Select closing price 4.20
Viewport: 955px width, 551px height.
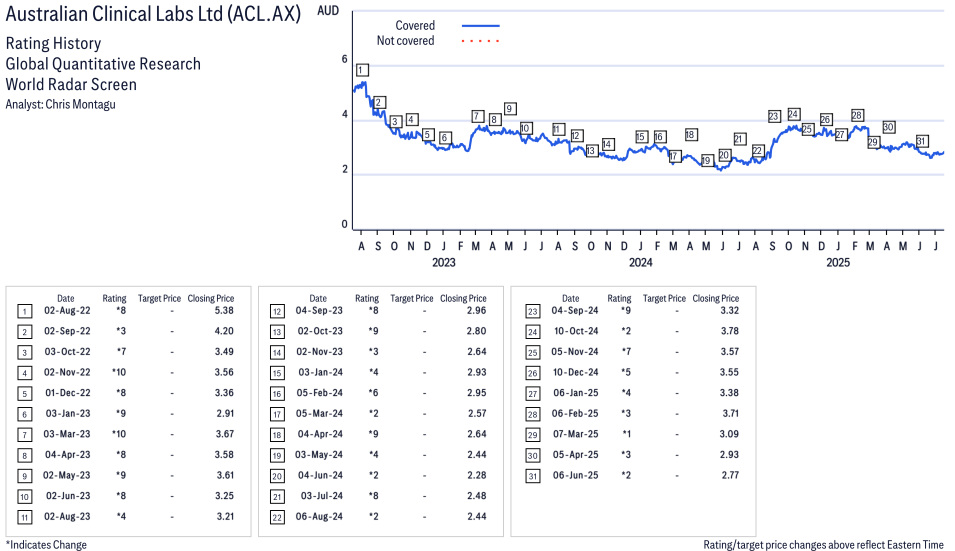point(224,331)
